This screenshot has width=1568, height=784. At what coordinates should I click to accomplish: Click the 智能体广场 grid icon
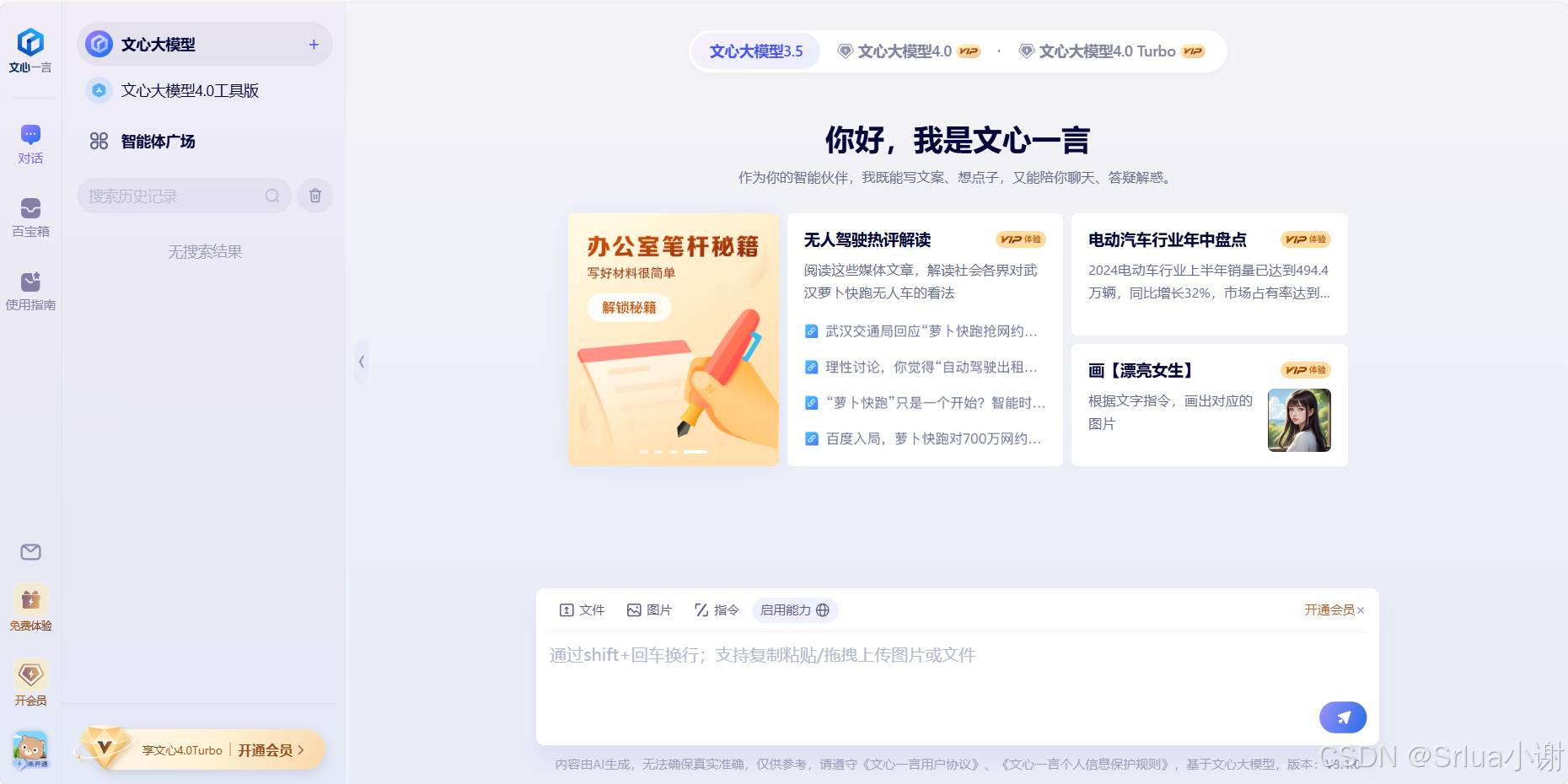[x=99, y=141]
